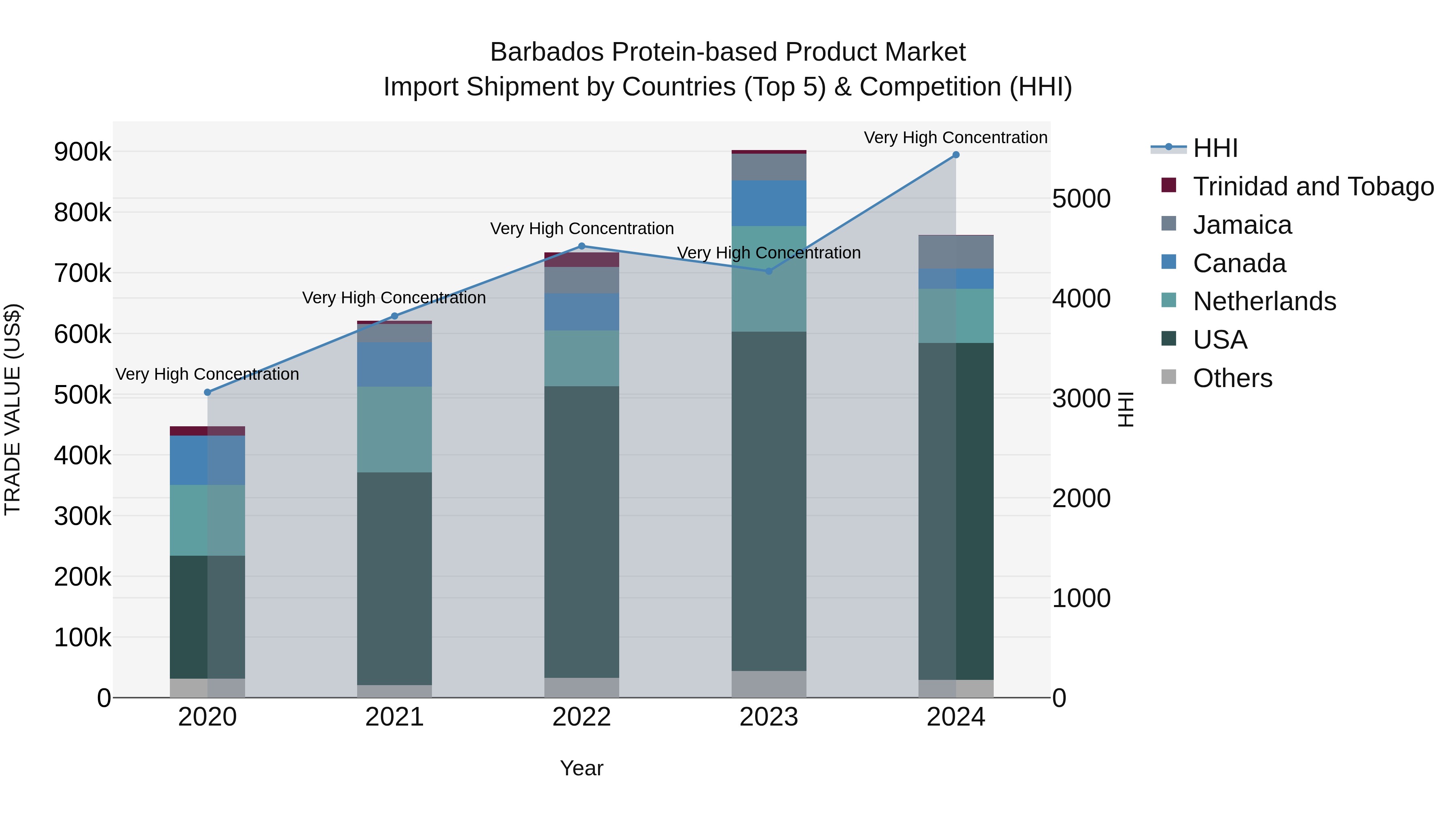This screenshot has width=1456, height=819.
Task: Click the 100k y-axis tick label
Action: 83,637
